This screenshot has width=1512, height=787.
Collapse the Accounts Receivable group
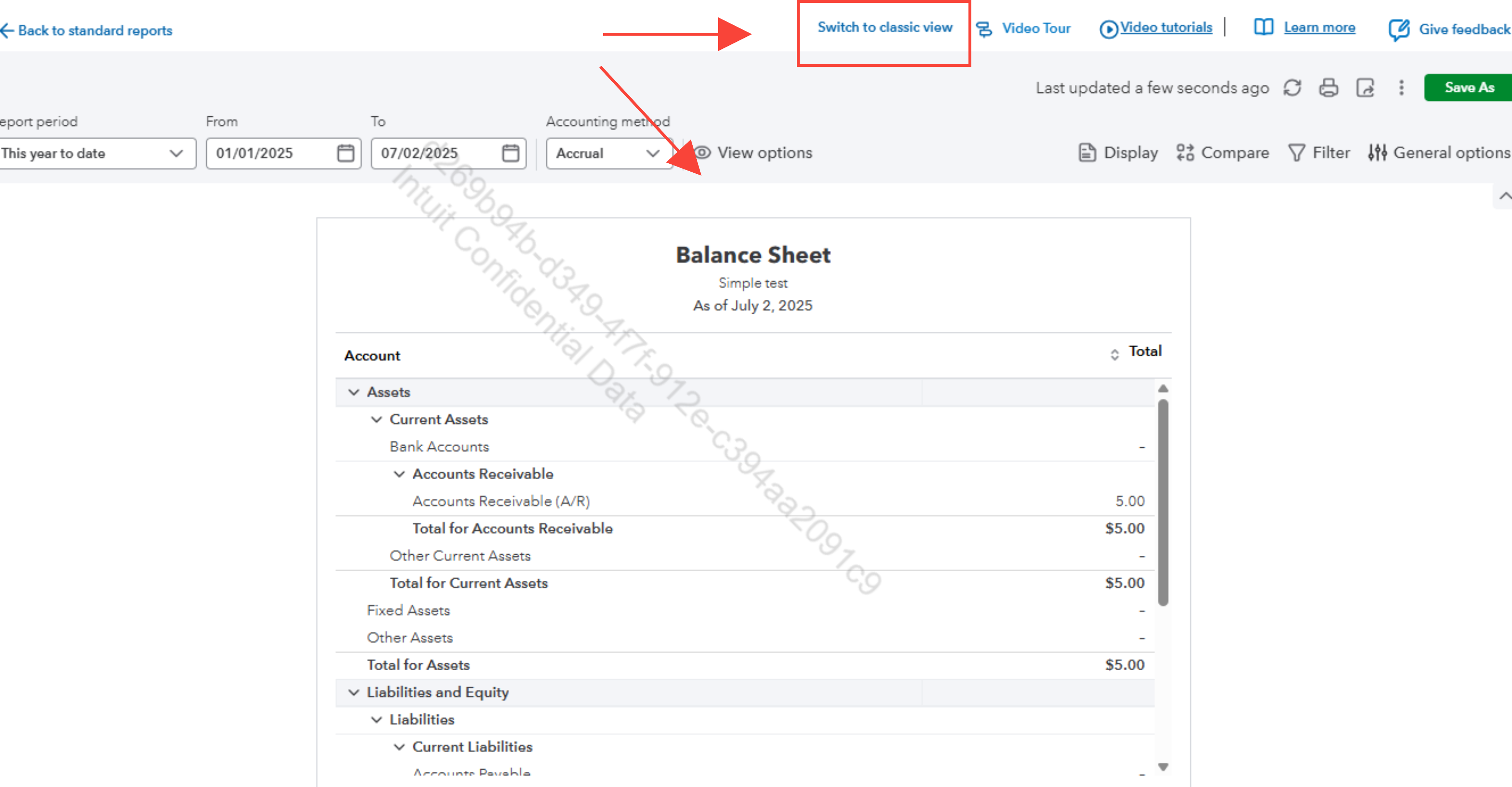click(399, 474)
